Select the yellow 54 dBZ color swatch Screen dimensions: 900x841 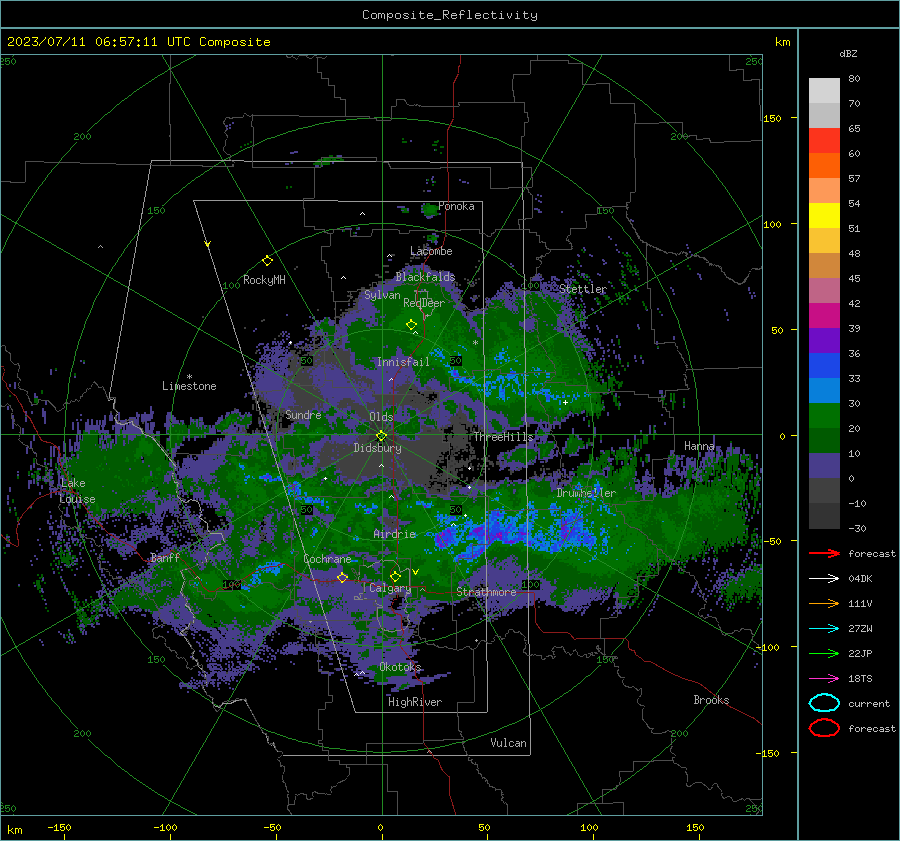pyautogui.click(x=824, y=216)
